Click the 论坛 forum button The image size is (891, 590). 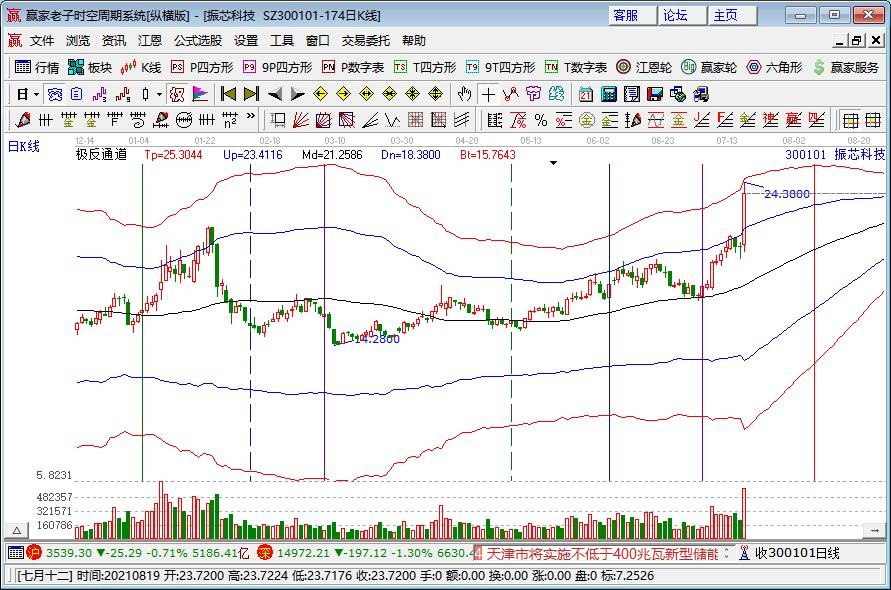[x=682, y=15]
